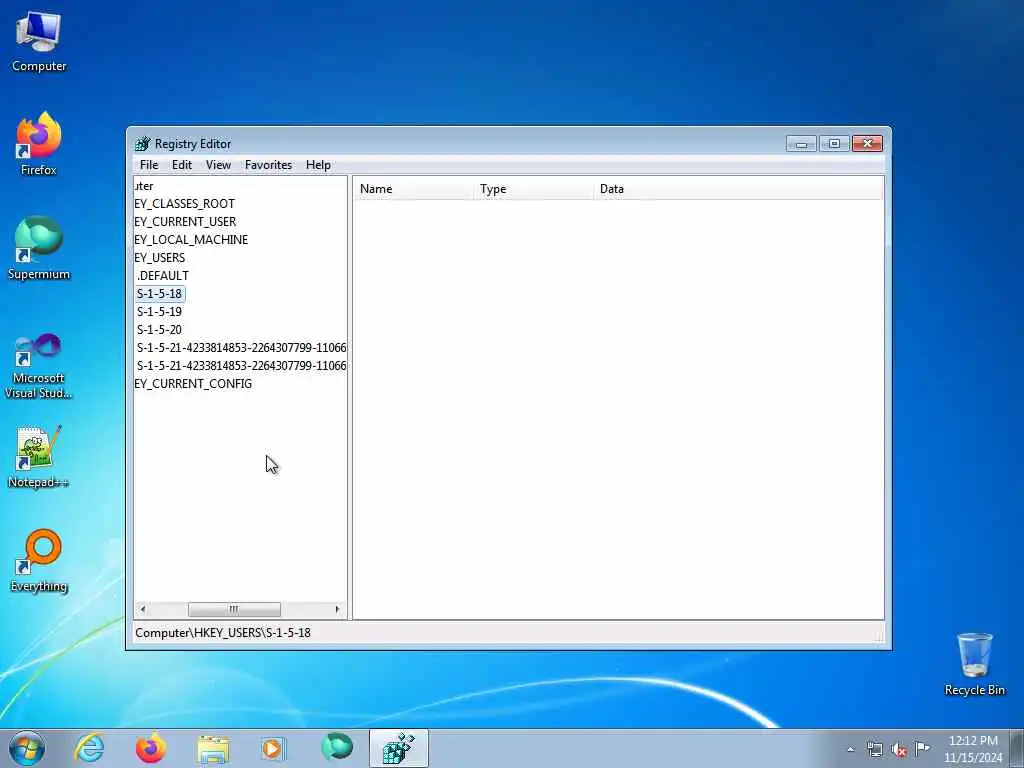Click the muted volume tray icon
The height and width of the screenshot is (768, 1024).
(x=899, y=749)
